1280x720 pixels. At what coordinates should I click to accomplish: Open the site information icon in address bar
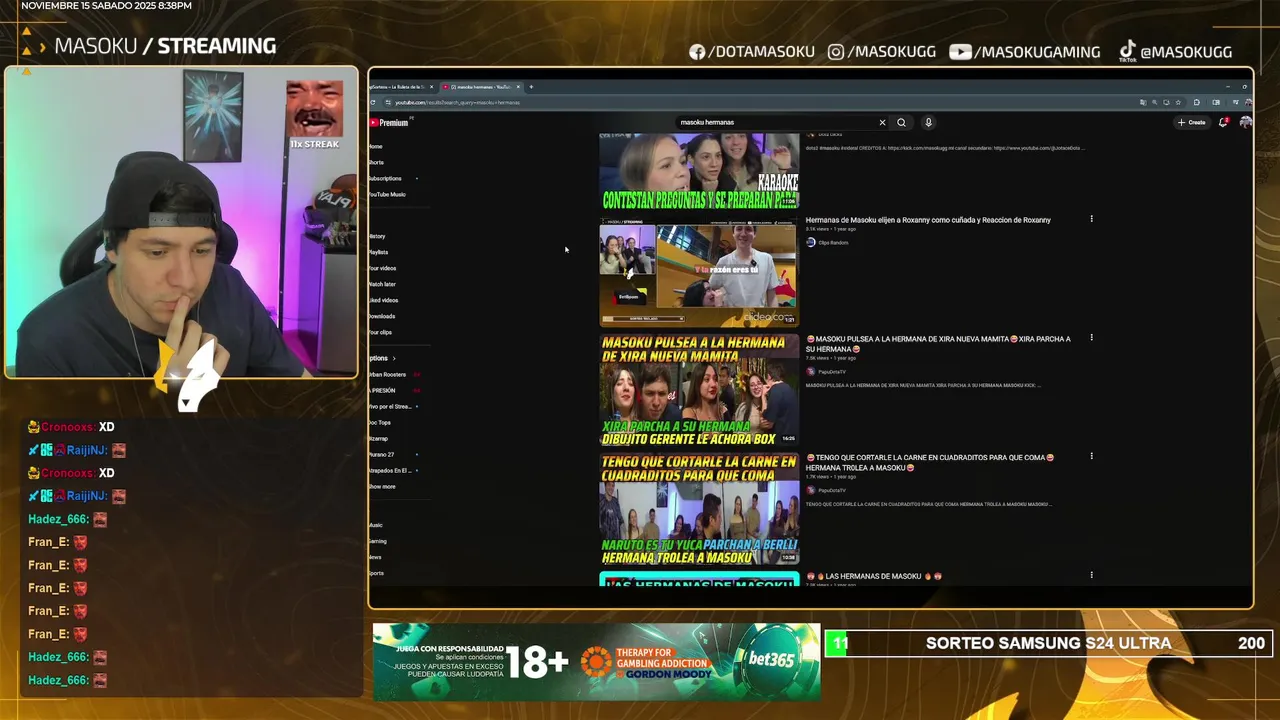click(x=388, y=102)
